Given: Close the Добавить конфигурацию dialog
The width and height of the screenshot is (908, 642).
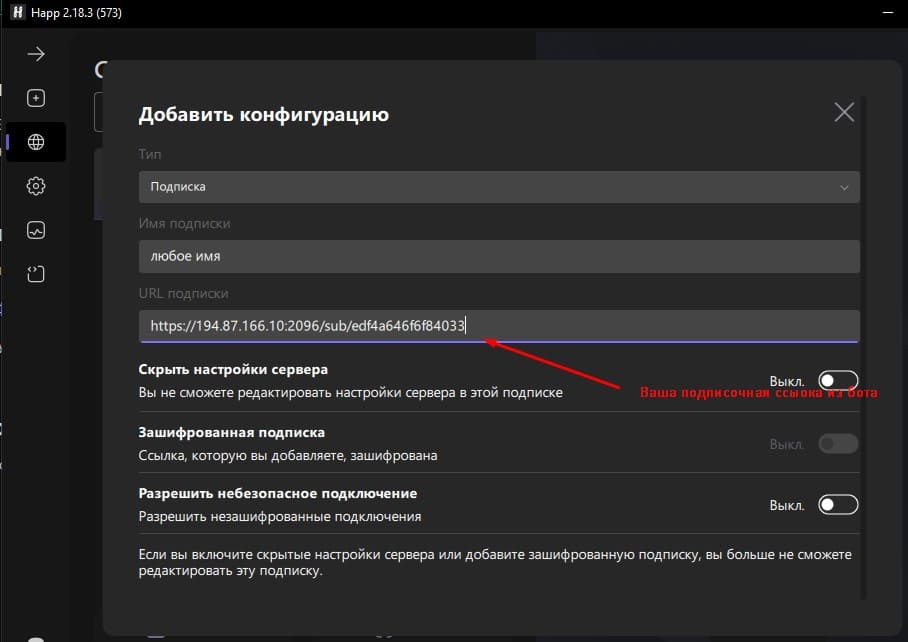Looking at the screenshot, I should 844,112.
